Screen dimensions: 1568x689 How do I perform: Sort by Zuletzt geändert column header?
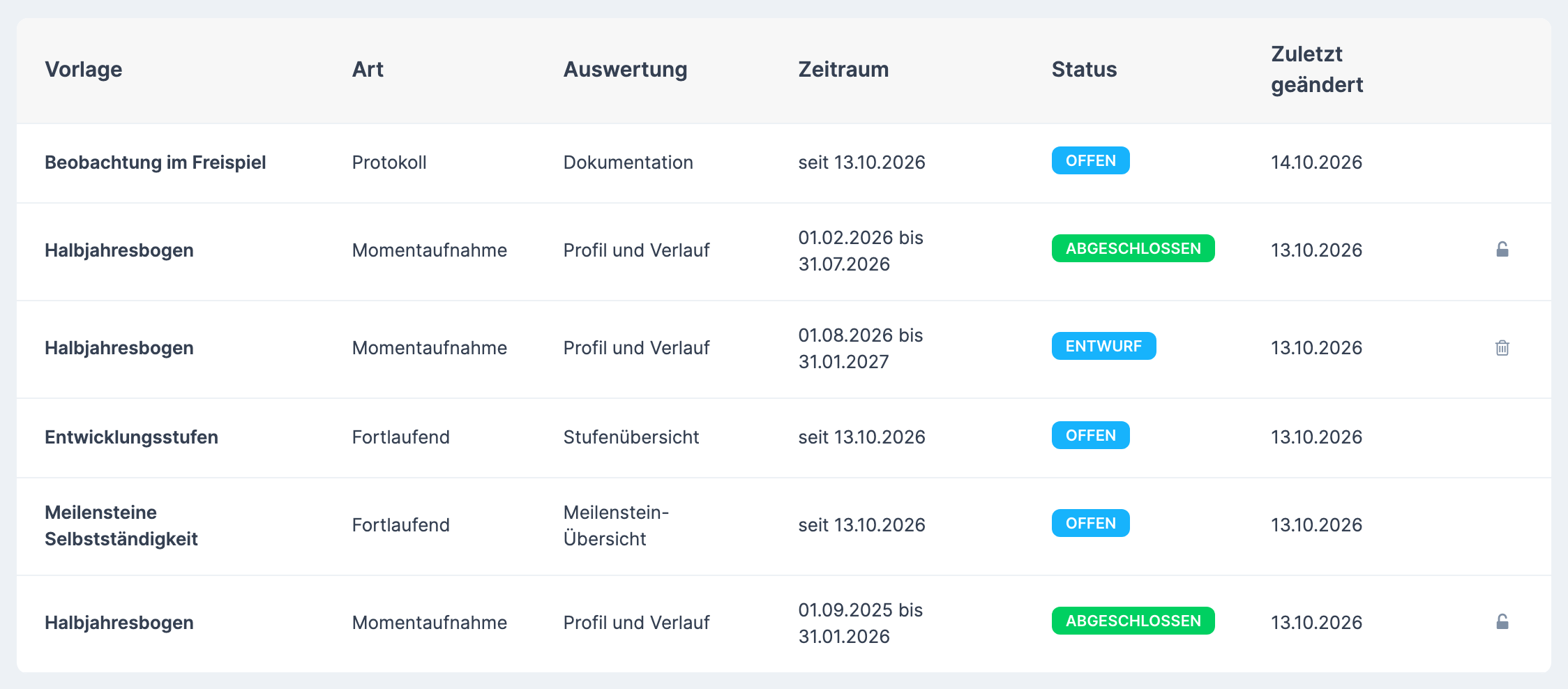[x=1317, y=69]
